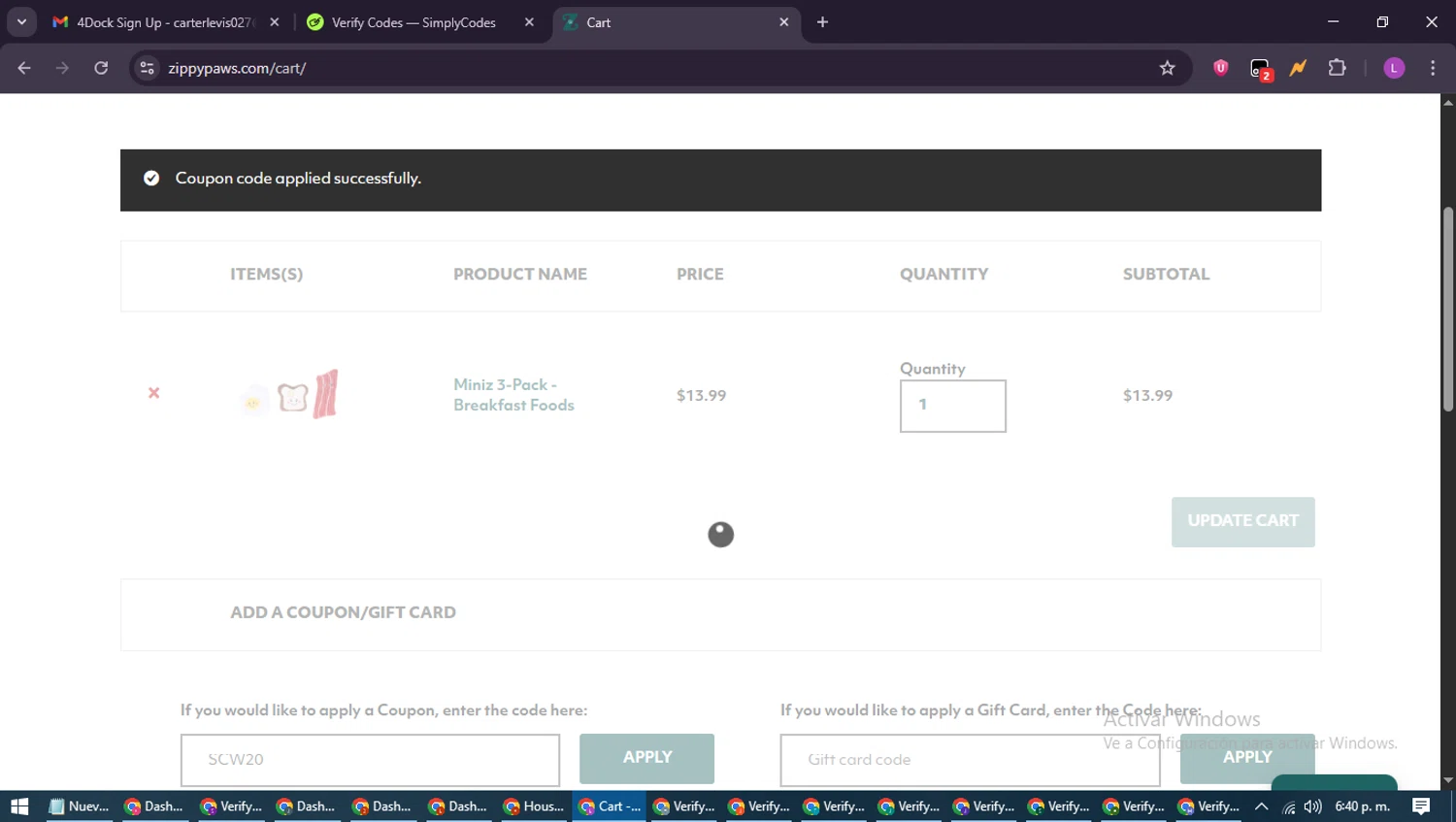Open the Extensions puzzle-piece menu
The height and width of the screenshot is (822, 1456).
[x=1337, y=68]
